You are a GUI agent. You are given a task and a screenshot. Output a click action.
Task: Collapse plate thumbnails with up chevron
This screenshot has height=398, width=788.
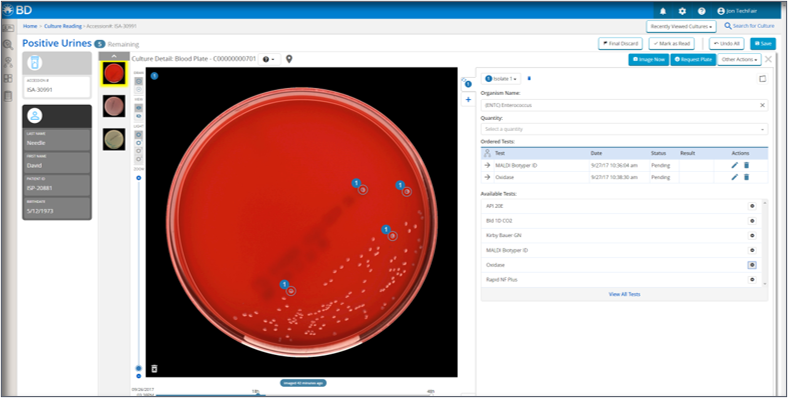pos(114,56)
